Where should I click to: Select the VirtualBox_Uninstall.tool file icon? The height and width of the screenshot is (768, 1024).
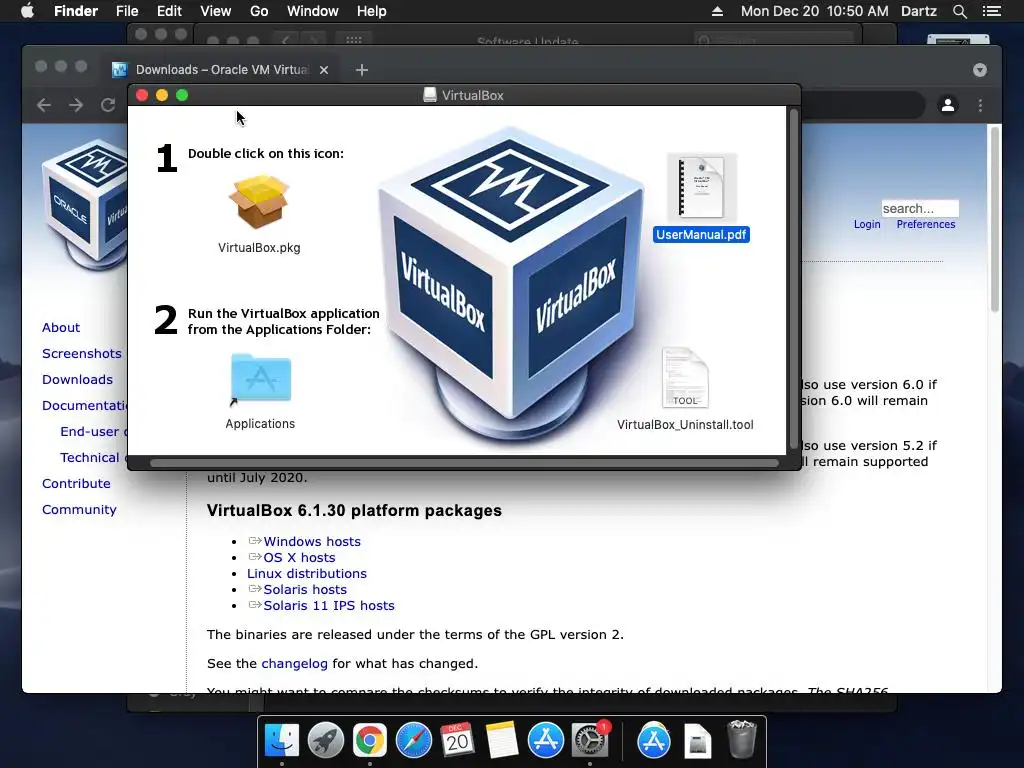685,378
